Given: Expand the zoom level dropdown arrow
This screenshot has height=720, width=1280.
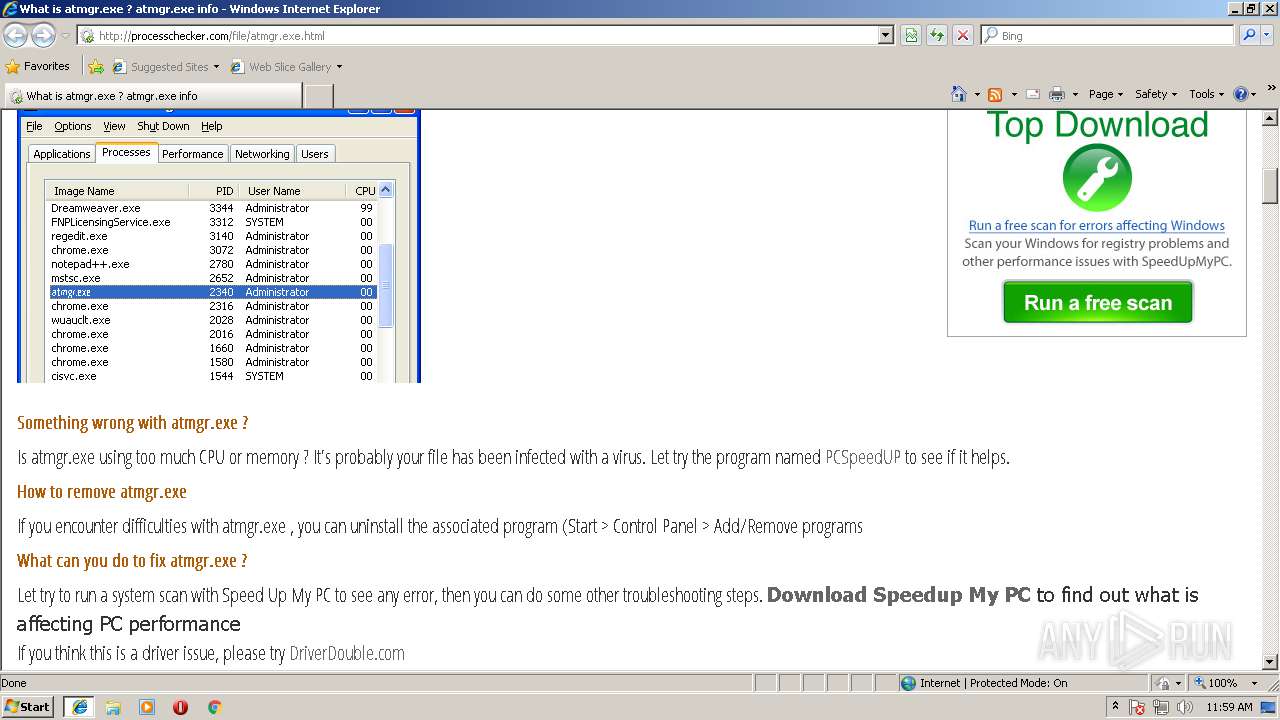Looking at the screenshot, I should (x=1254, y=683).
